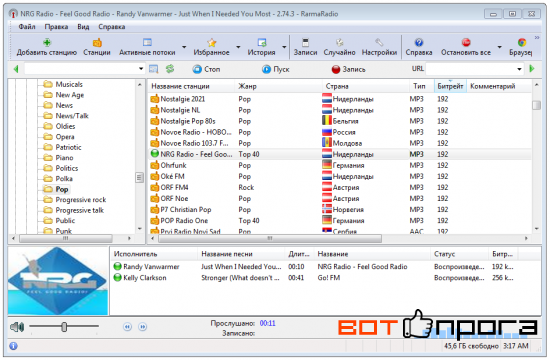Open the Favorites star icon
This screenshot has width=550, height=360.
pyautogui.click(x=212, y=43)
